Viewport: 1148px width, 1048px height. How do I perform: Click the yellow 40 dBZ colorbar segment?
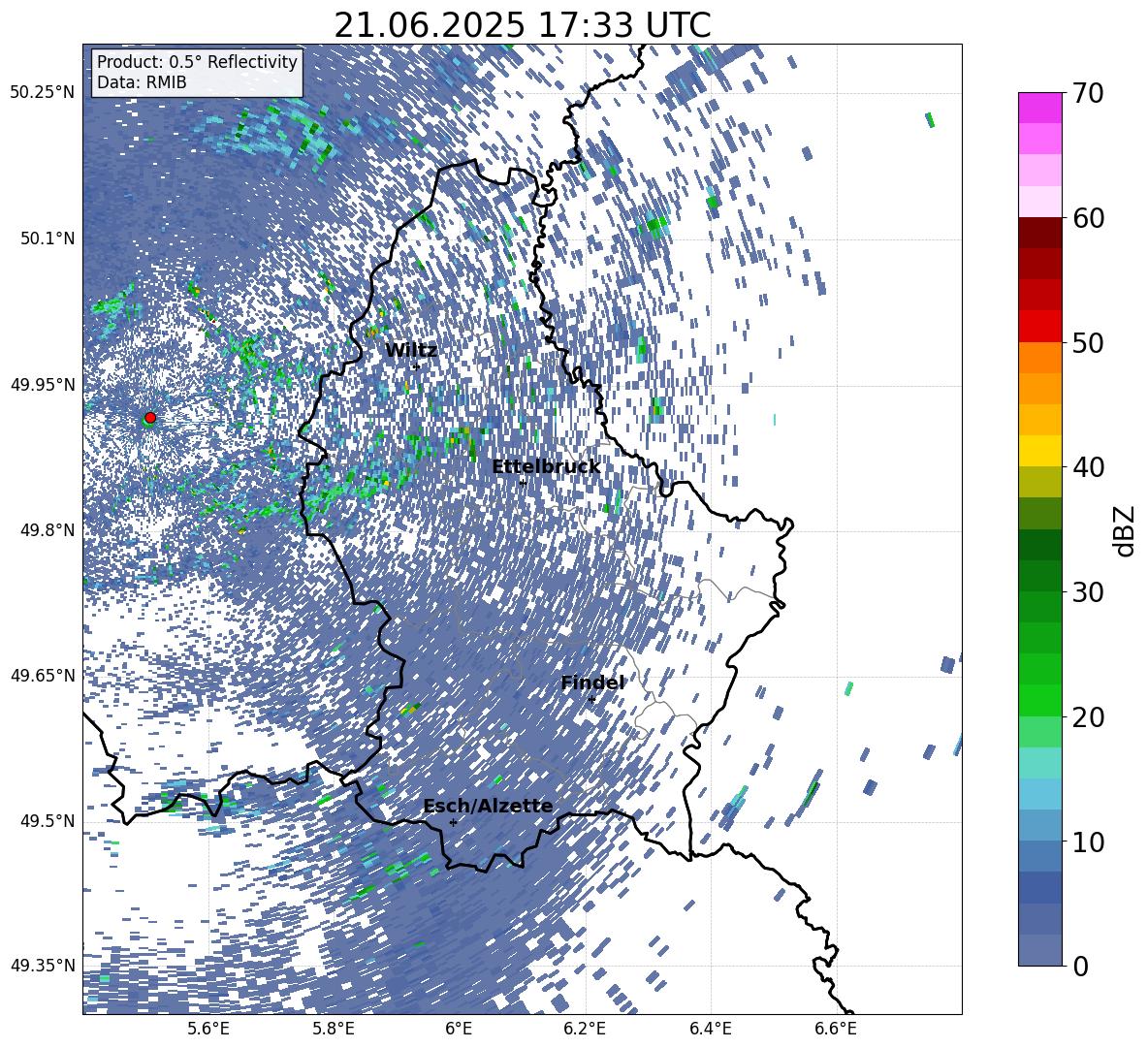tap(1039, 451)
